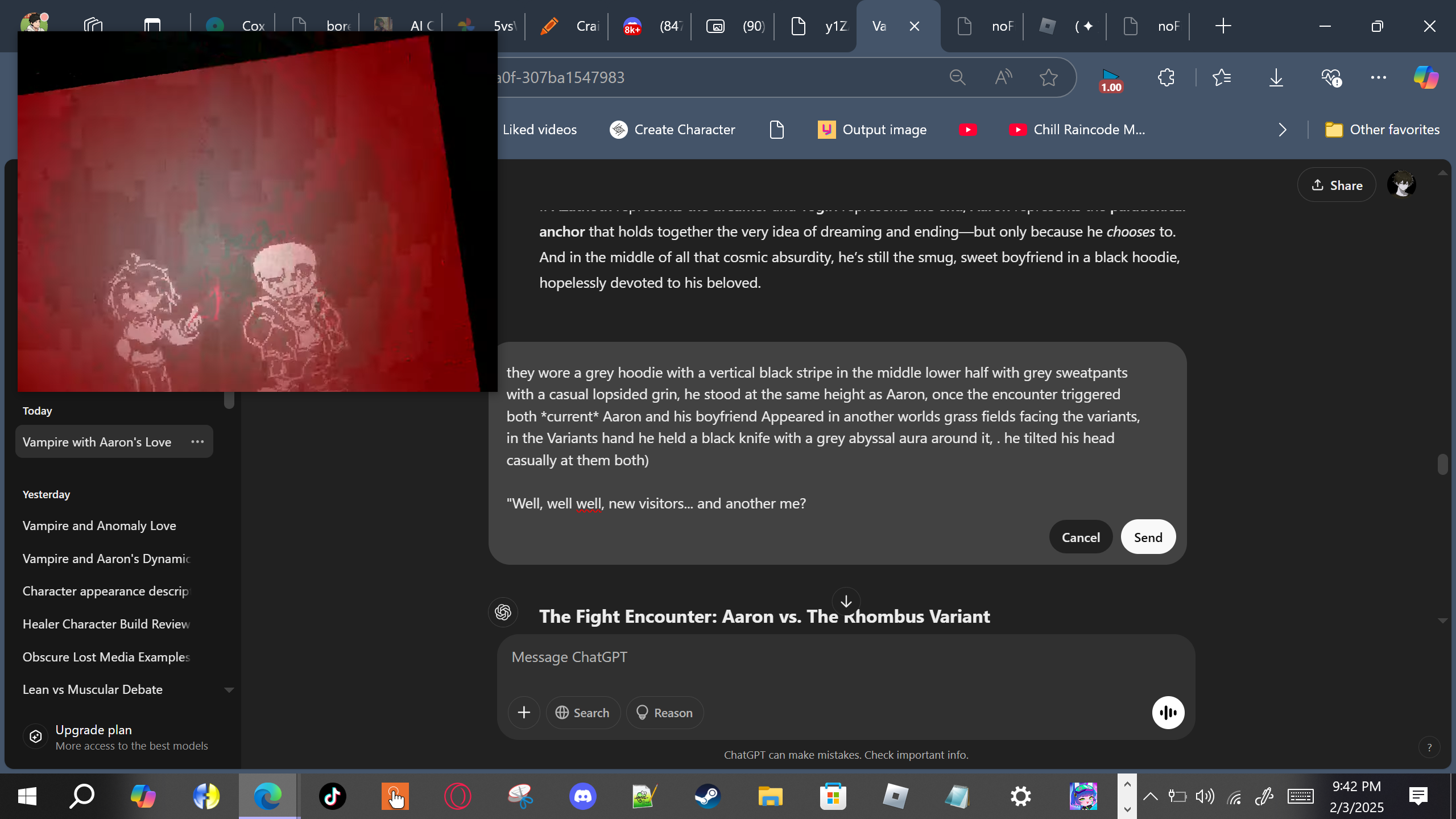Add this page to favorites with the star
Viewport: 1456px width, 819px height.
[x=1048, y=77]
